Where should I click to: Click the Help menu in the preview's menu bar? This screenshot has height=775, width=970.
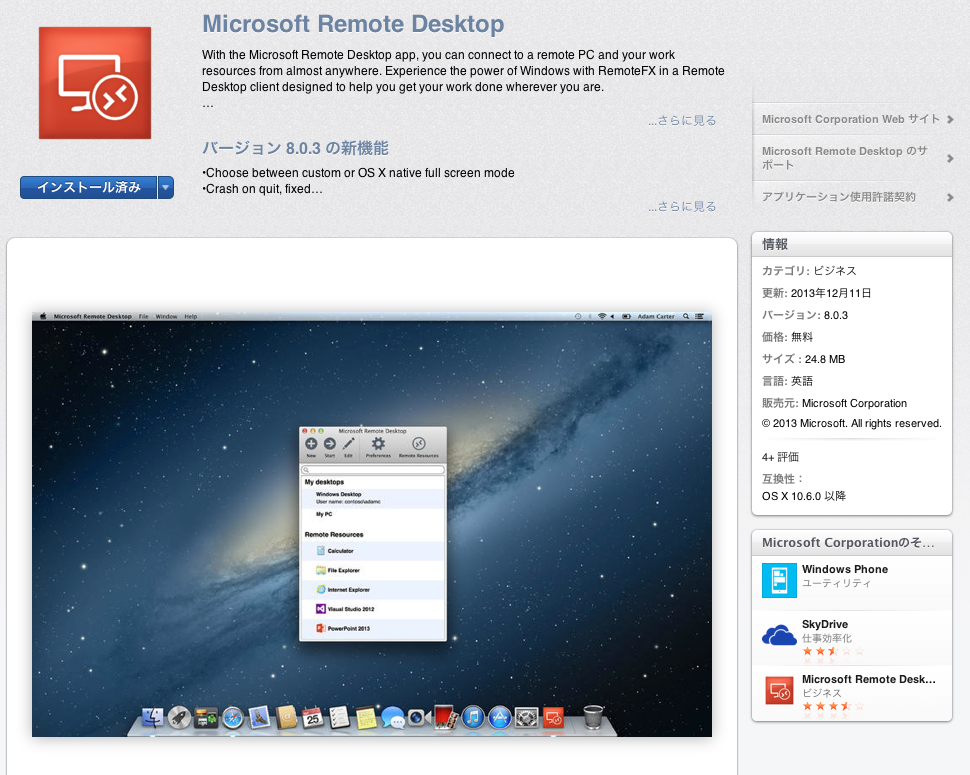click(191, 317)
